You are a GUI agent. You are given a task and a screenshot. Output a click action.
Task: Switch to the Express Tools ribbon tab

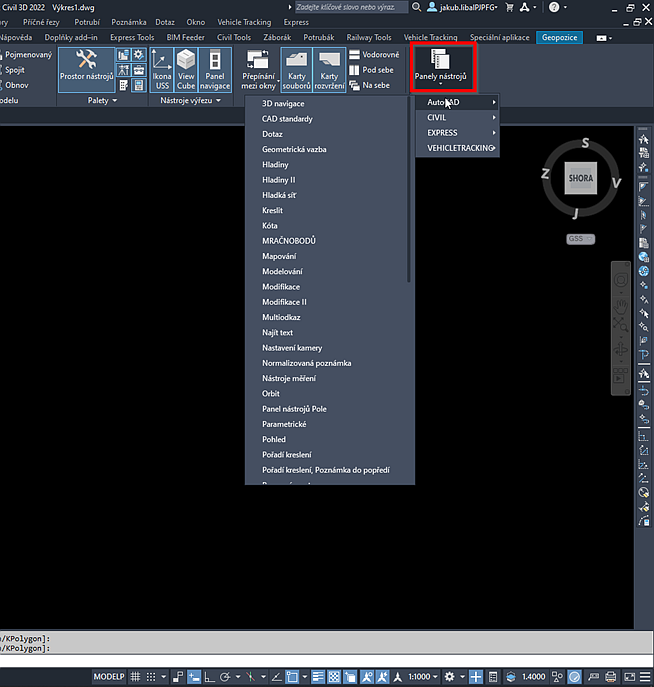131,37
